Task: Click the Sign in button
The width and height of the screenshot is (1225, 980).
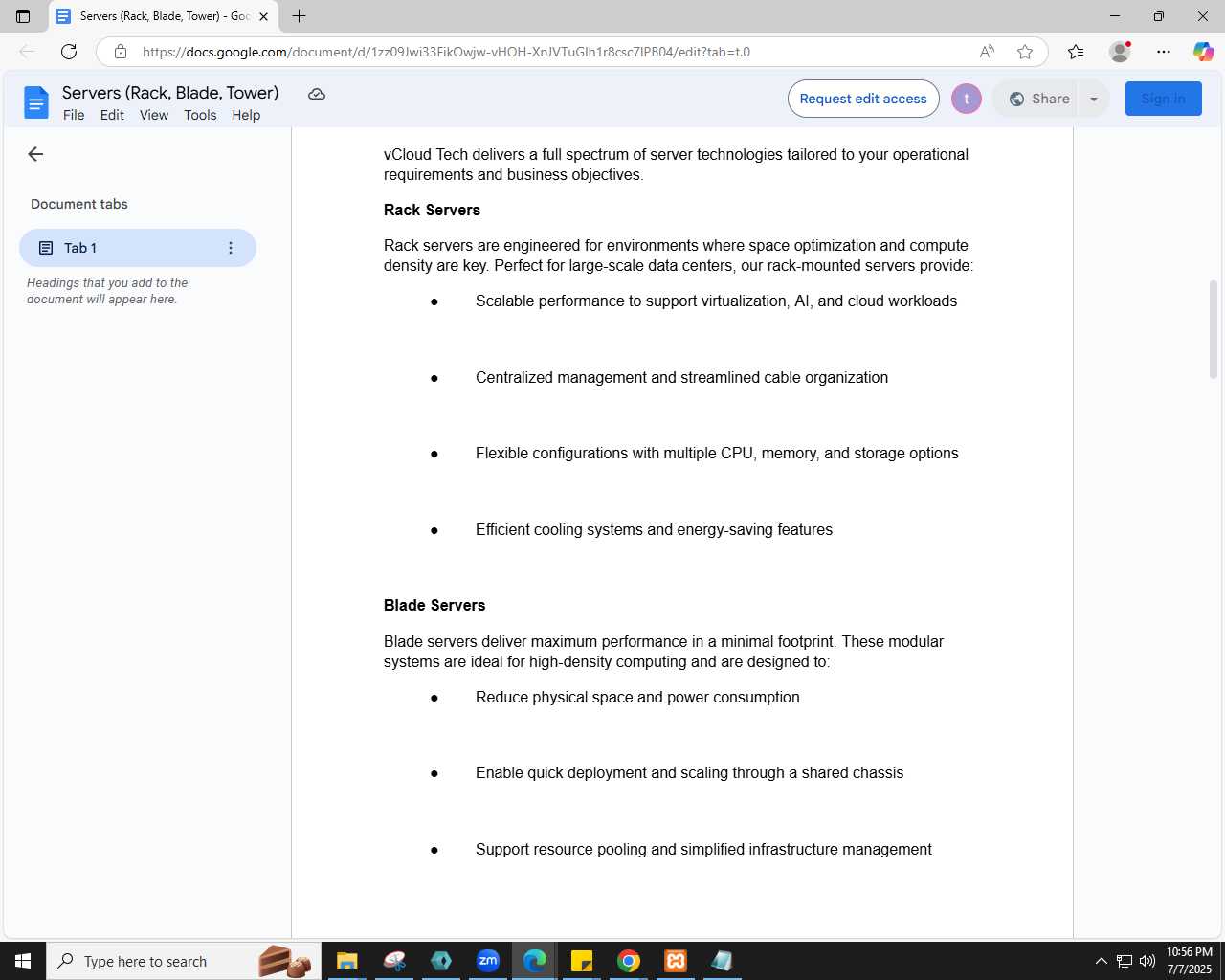Action: tap(1164, 99)
